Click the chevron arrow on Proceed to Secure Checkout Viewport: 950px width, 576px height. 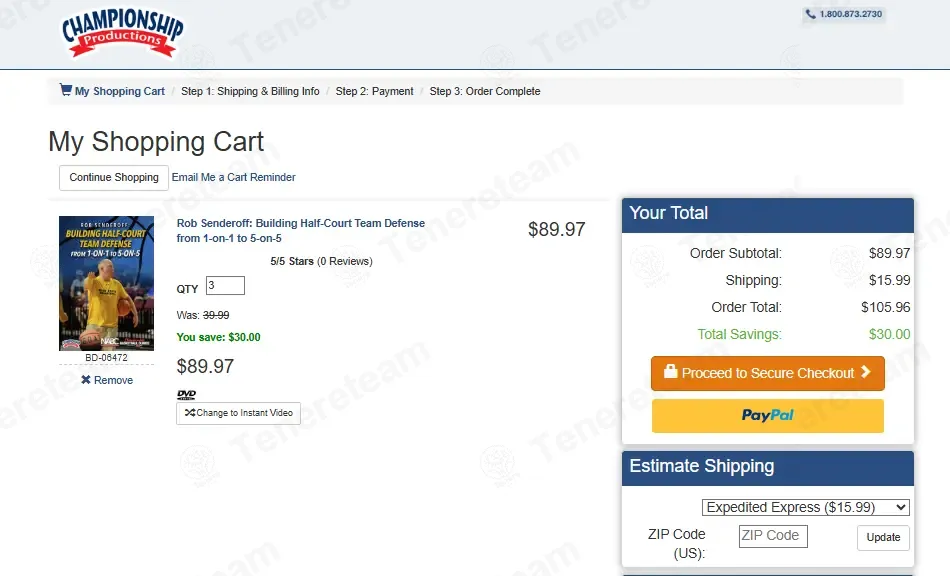[866, 372]
